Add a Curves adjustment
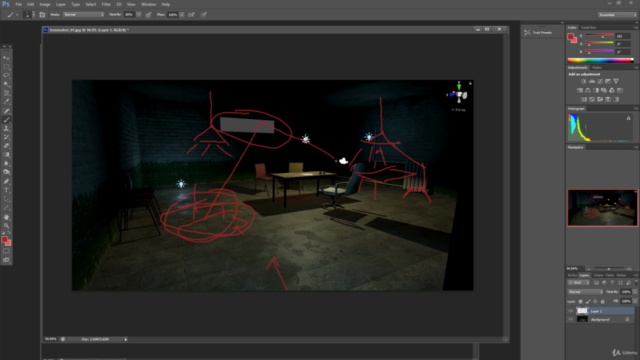This screenshot has height=360, width=640. (x=600, y=81)
